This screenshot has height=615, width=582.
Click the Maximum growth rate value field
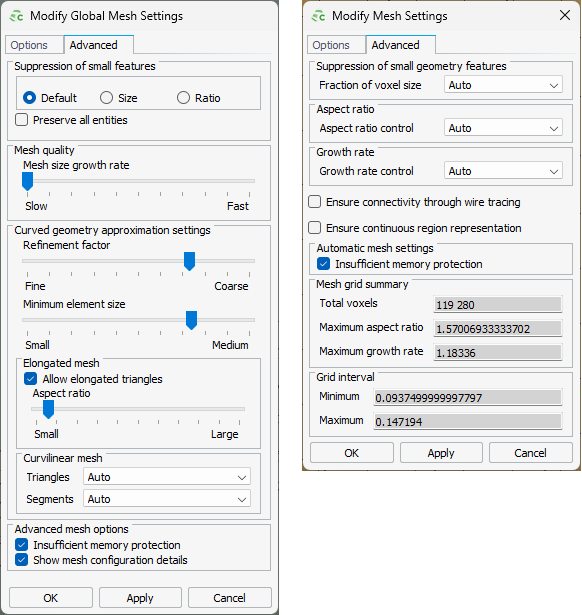point(498,352)
